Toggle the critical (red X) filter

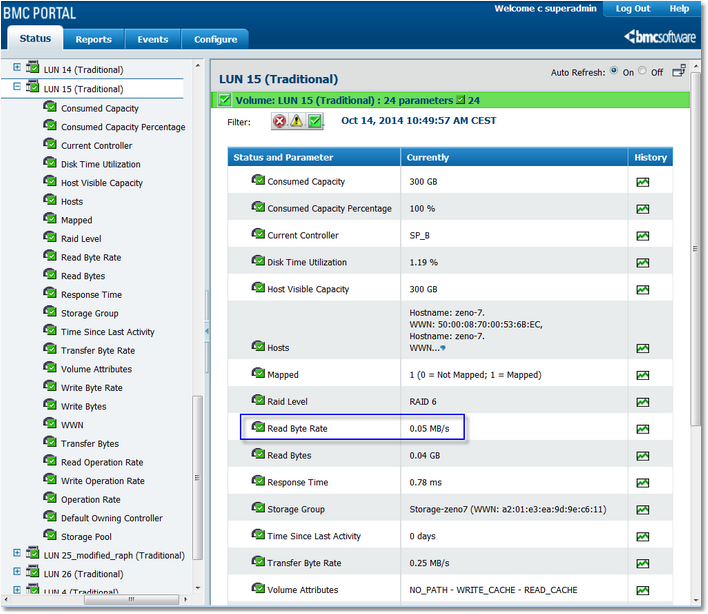tap(279, 121)
